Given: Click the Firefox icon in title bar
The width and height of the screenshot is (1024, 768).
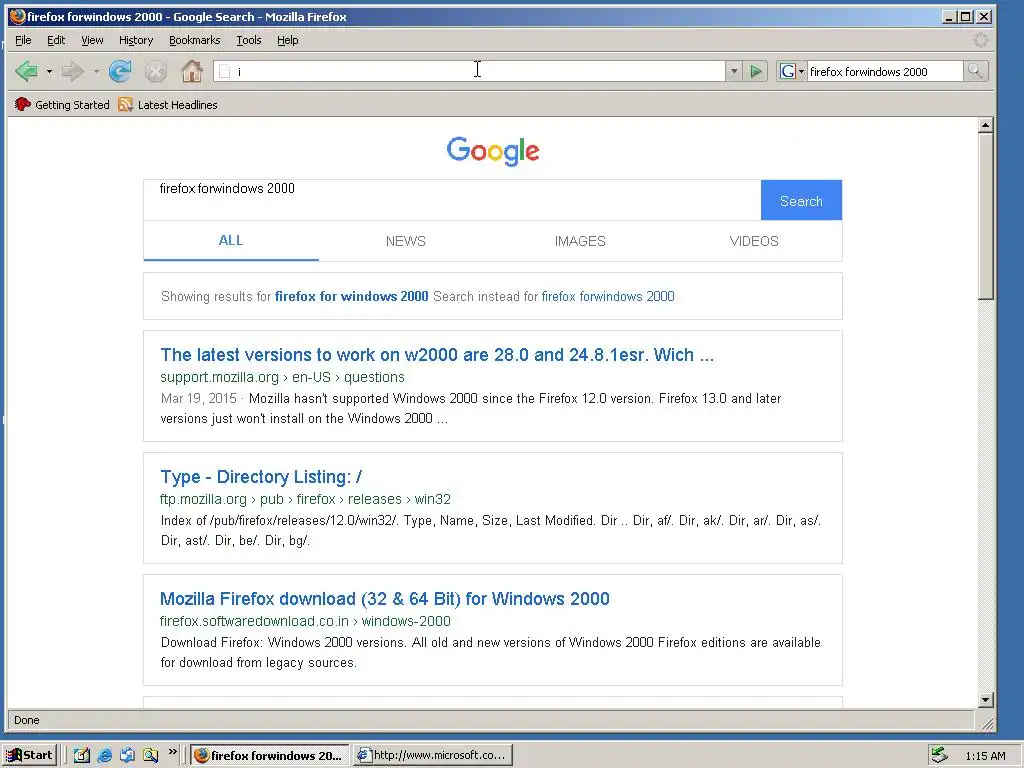Looking at the screenshot, I should (x=17, y=16).
